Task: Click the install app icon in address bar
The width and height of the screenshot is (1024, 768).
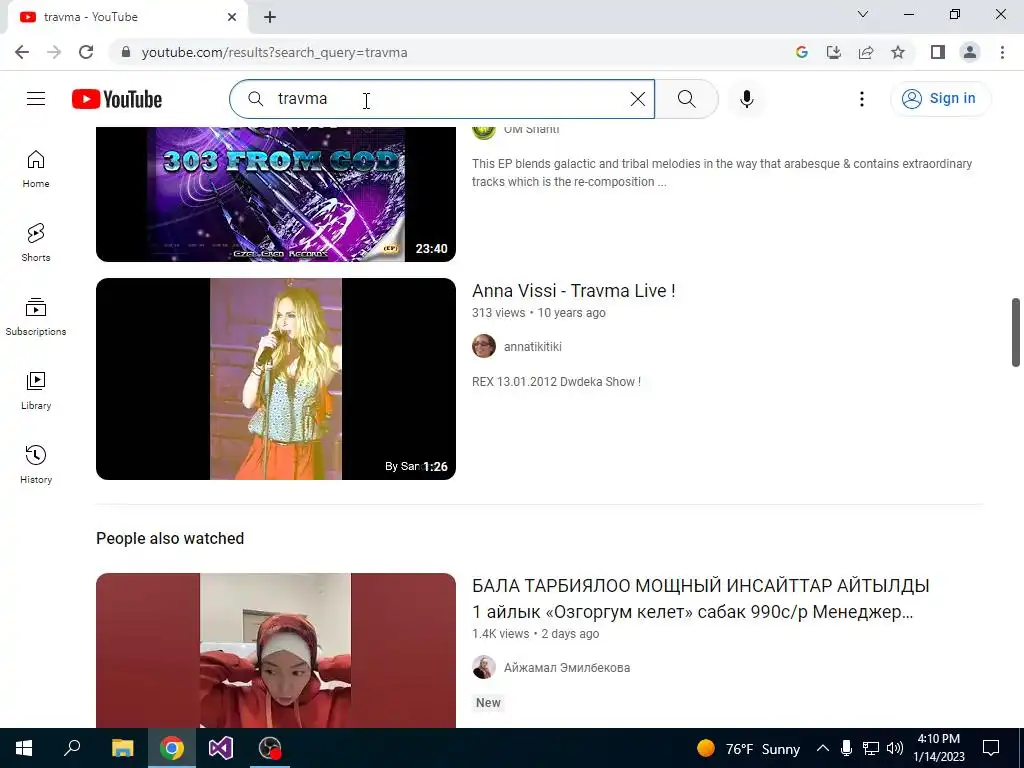Action: point(834,52)
